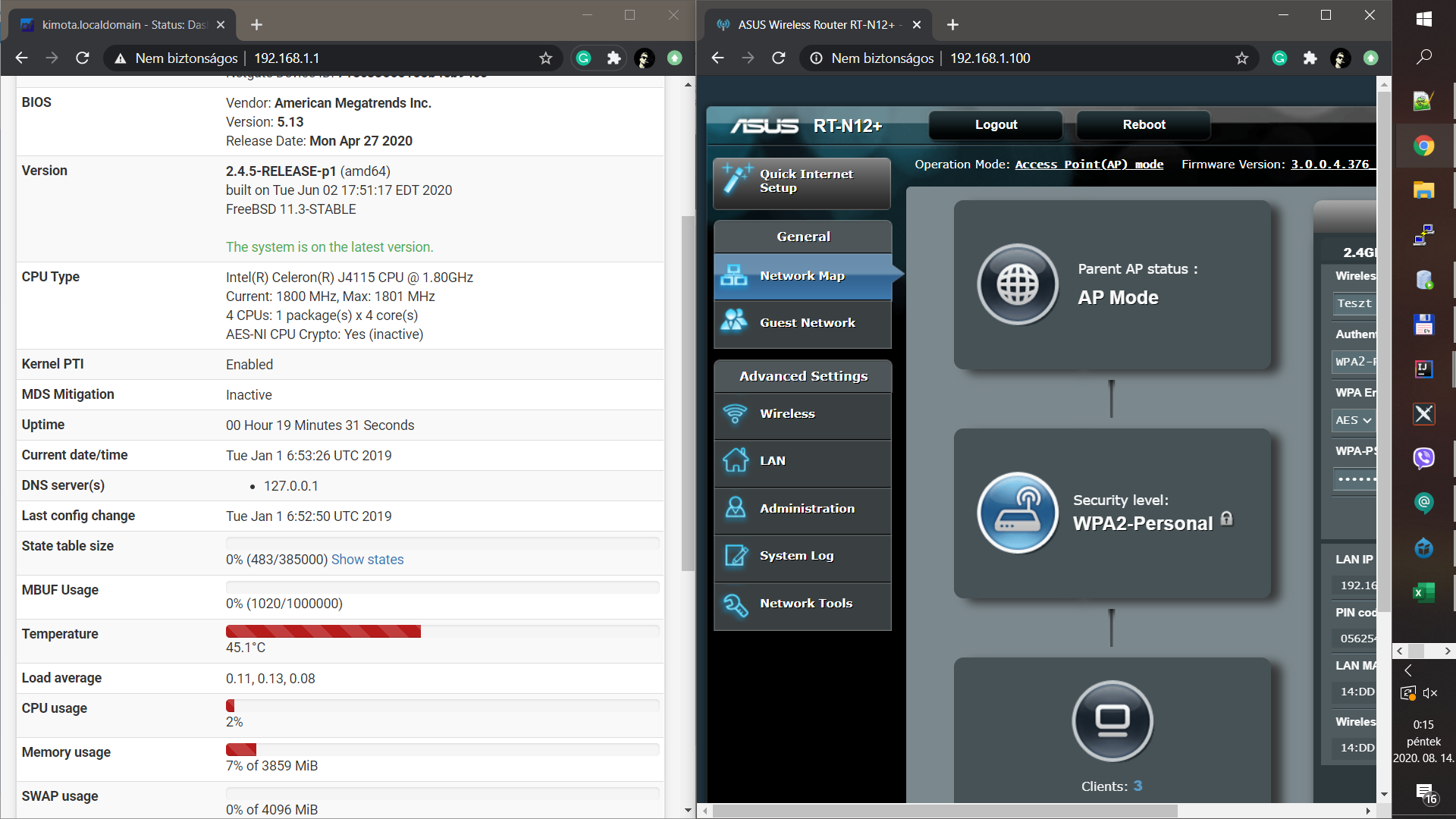
Task: Click the DNS server 127.0.0.1 entry
Action: point(291,486)
